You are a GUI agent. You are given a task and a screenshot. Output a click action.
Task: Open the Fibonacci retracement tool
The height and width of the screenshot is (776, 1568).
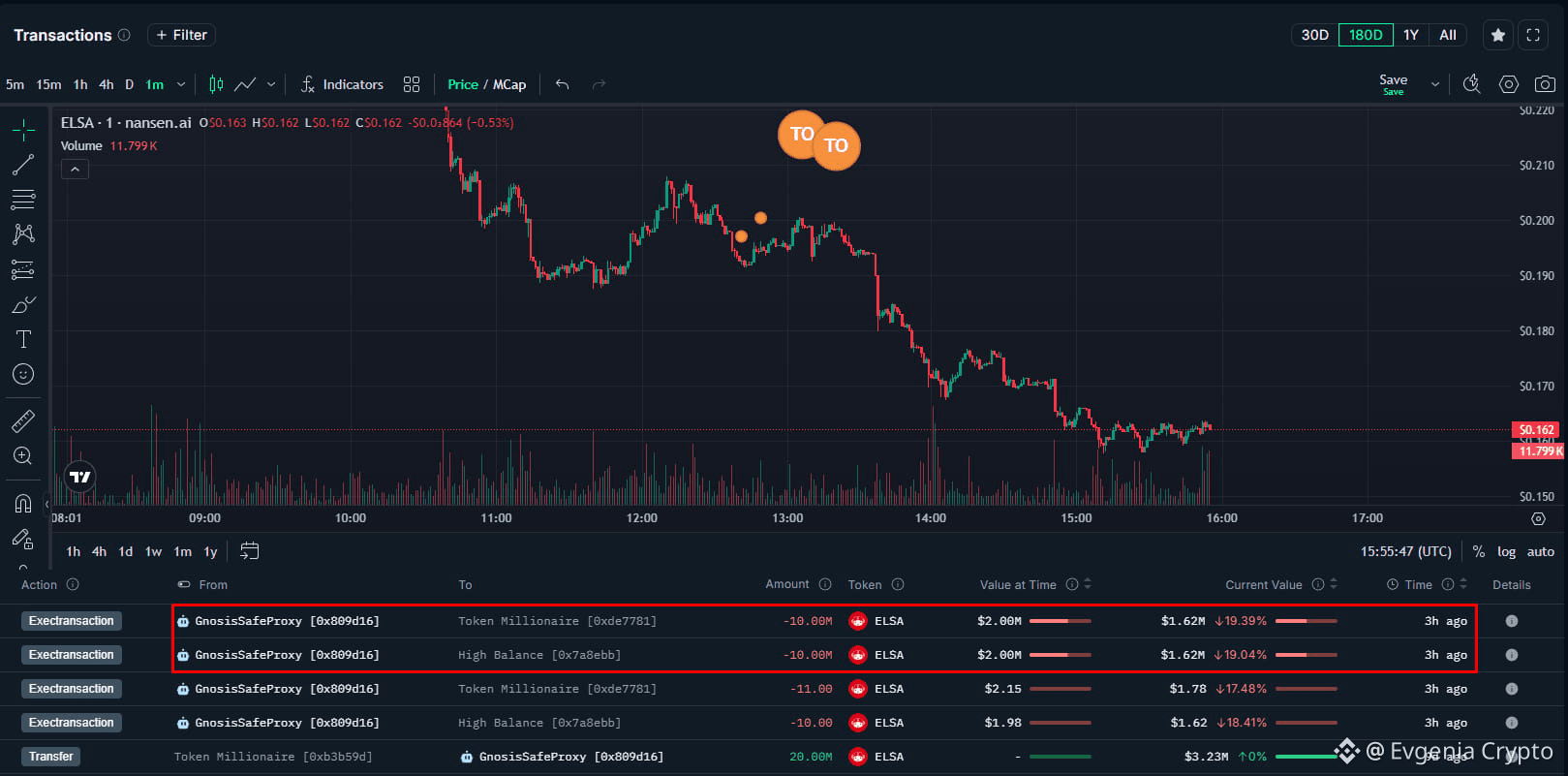23,200
